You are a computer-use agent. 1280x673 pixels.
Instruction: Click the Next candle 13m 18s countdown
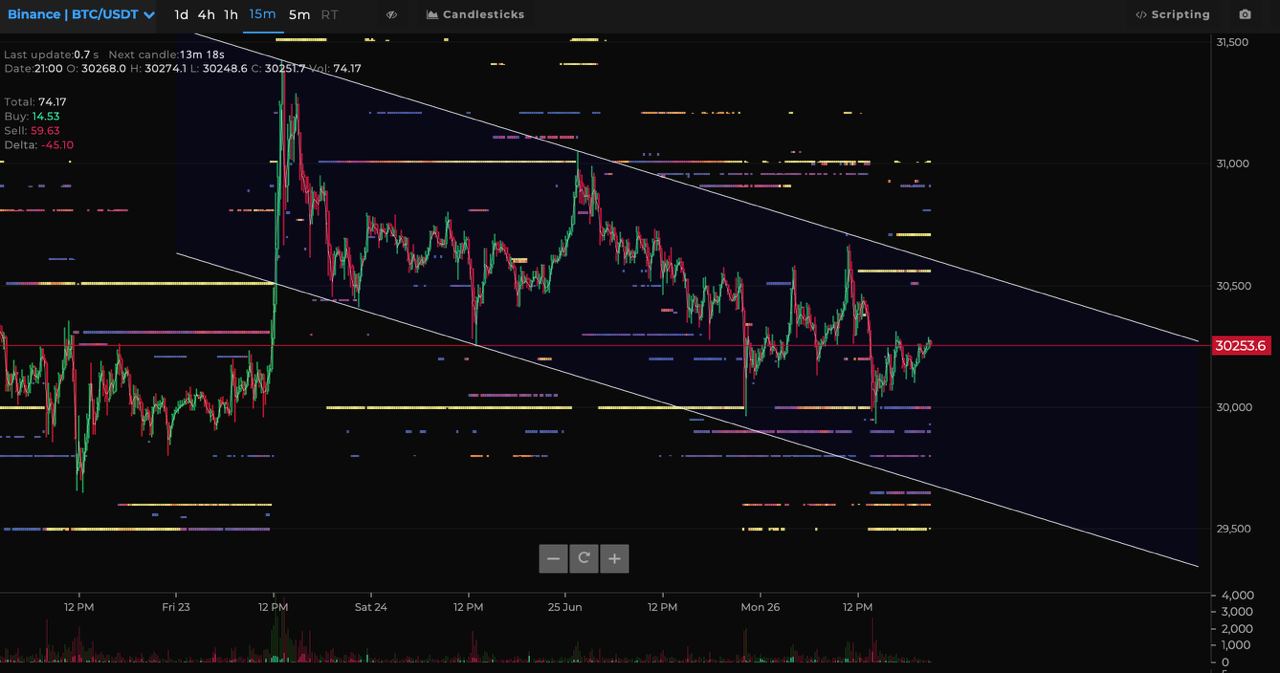click(166, 54)
